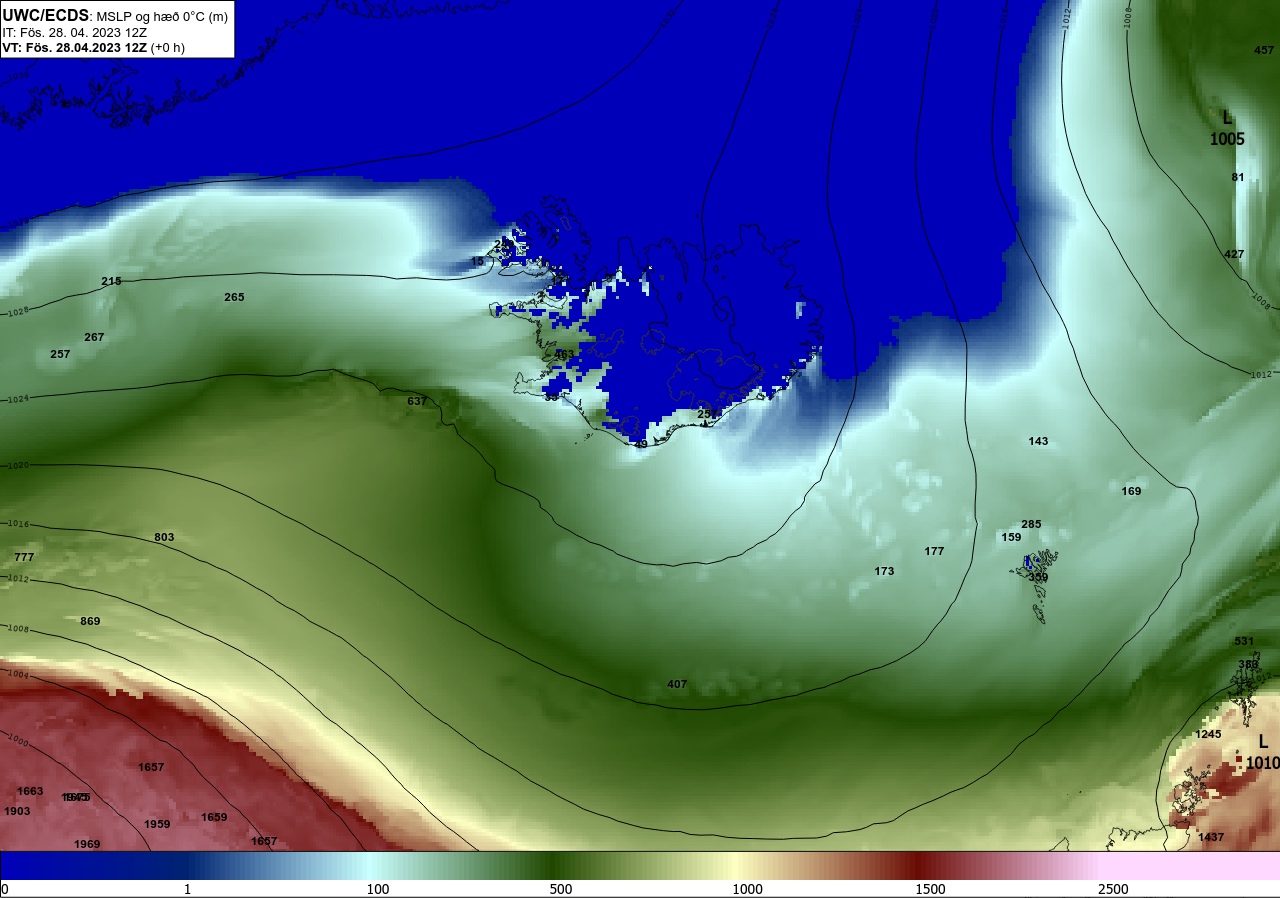Click the 1959 height value
The height and width of the screenshot is (898, 1280).
click(x=157, y=824)
